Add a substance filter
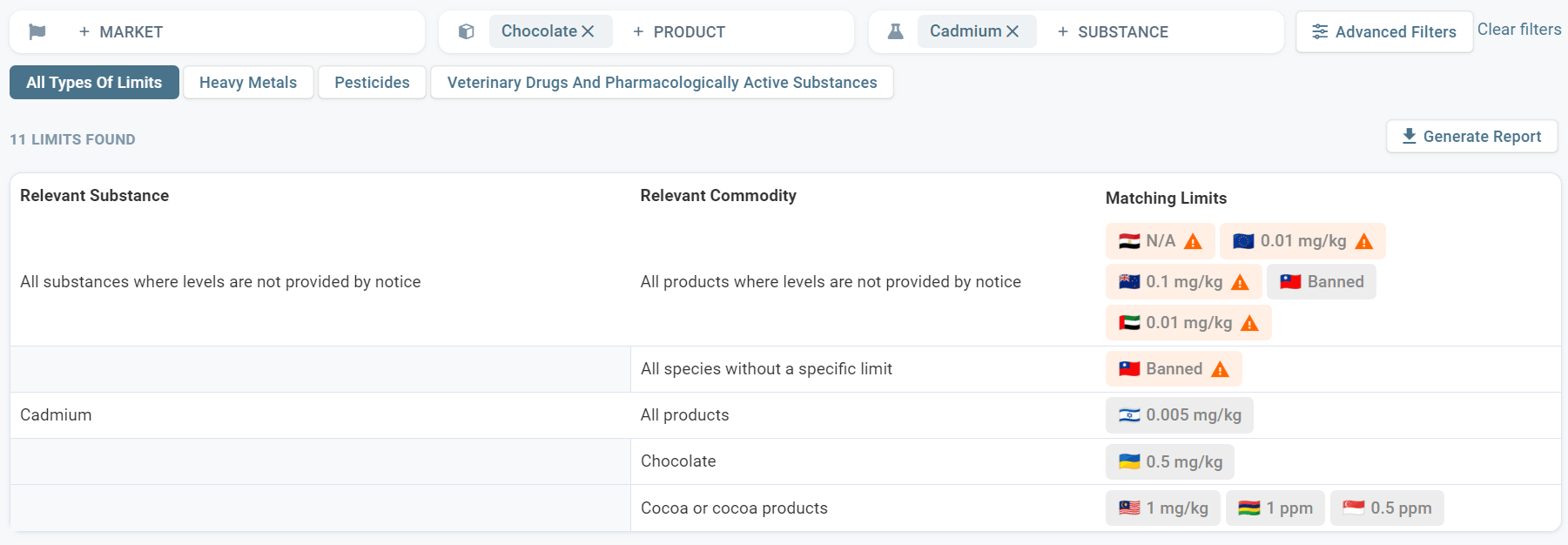1568x545 pixels. pyautogui.click(x=1113, y=32)
